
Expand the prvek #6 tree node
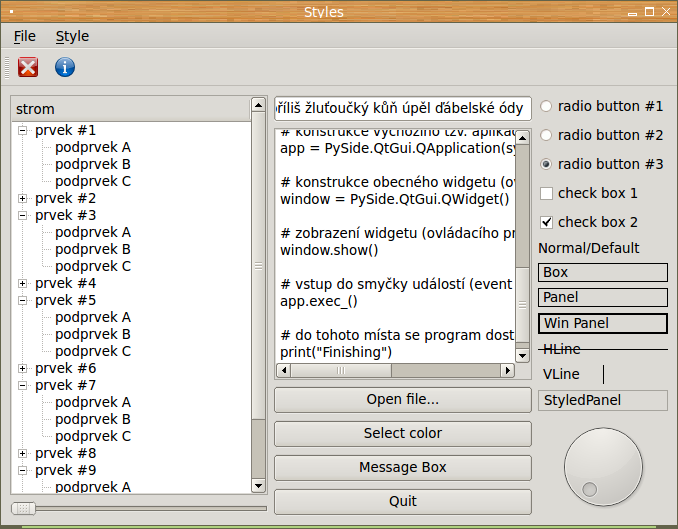tap(22, 368)
